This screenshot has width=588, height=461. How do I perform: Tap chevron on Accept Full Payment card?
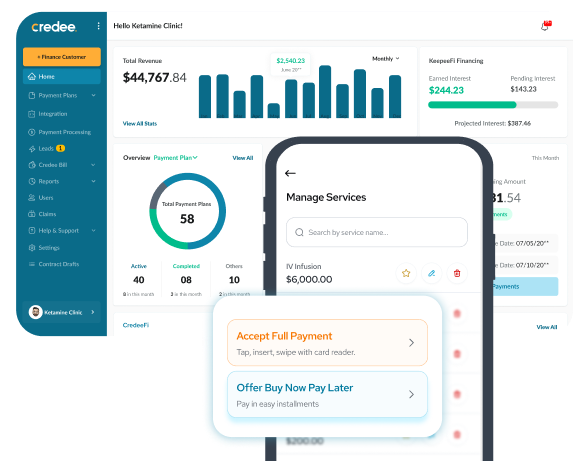[411, 342]
